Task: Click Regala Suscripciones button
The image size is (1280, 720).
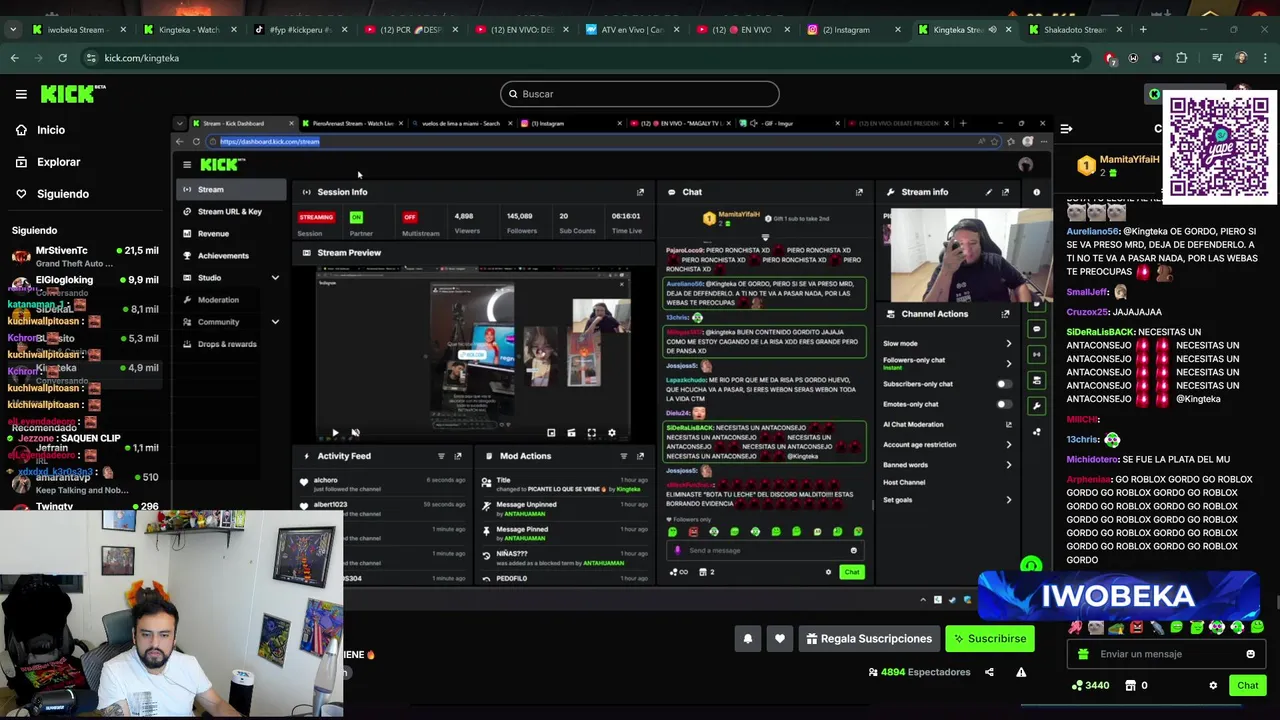Action: point(868,639)
